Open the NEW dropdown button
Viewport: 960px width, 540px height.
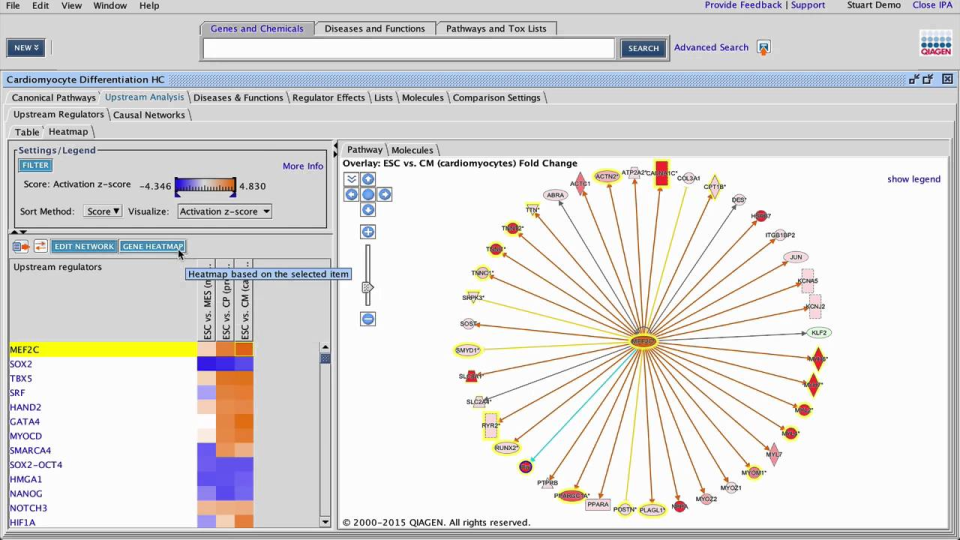26,48
